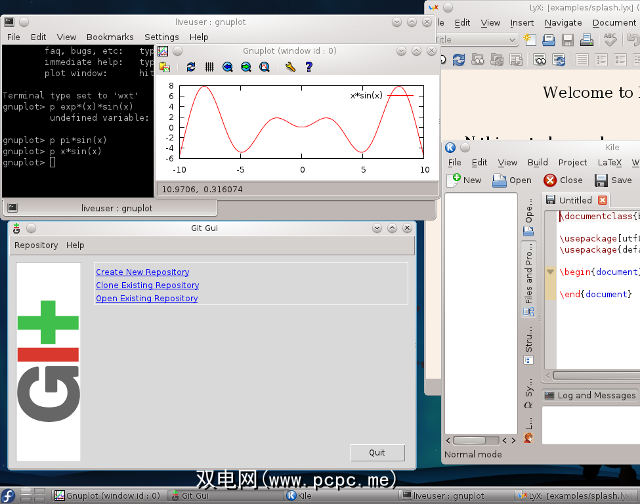This screenshot has height=504, width=640.
Task: Open Gnuplot help with the question mark icon
Action: coord(309,67)
